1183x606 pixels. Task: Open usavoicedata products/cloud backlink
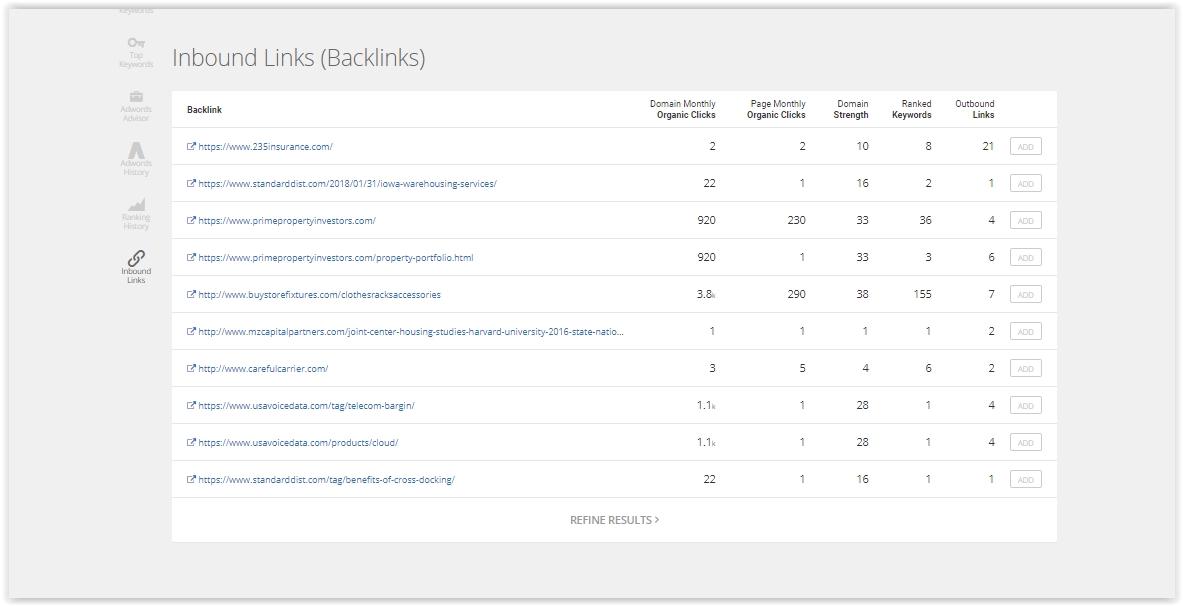click(298, 442)
